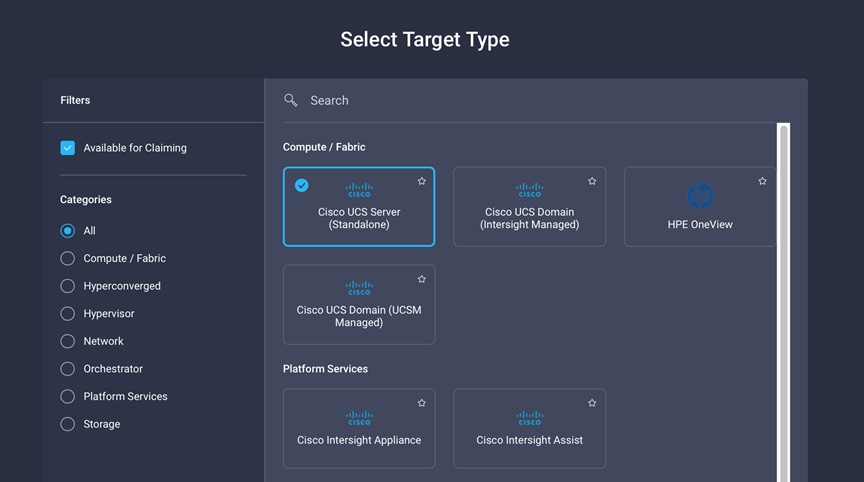
Task: Click the Categories heading
Action: pos(86,199)
